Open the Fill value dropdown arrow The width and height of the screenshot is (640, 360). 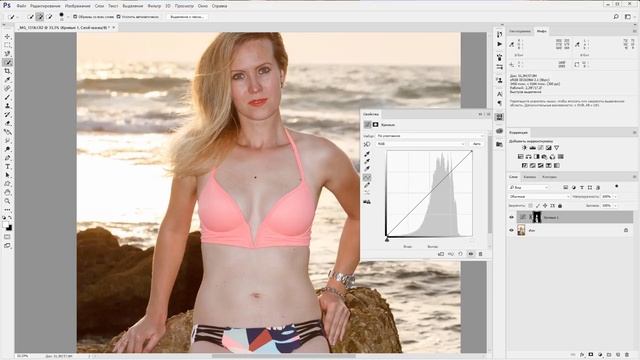click(616, 206)
